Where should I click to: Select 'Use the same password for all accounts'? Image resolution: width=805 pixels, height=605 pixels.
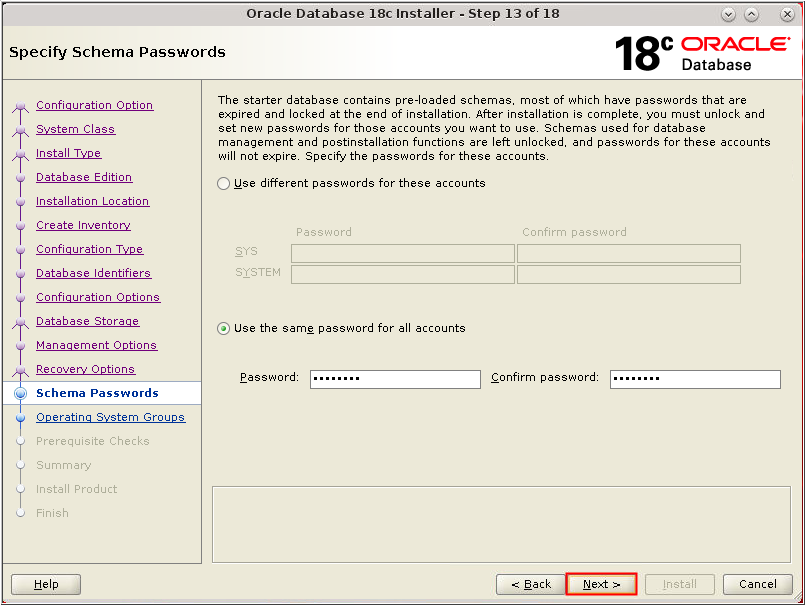[223, 328]
